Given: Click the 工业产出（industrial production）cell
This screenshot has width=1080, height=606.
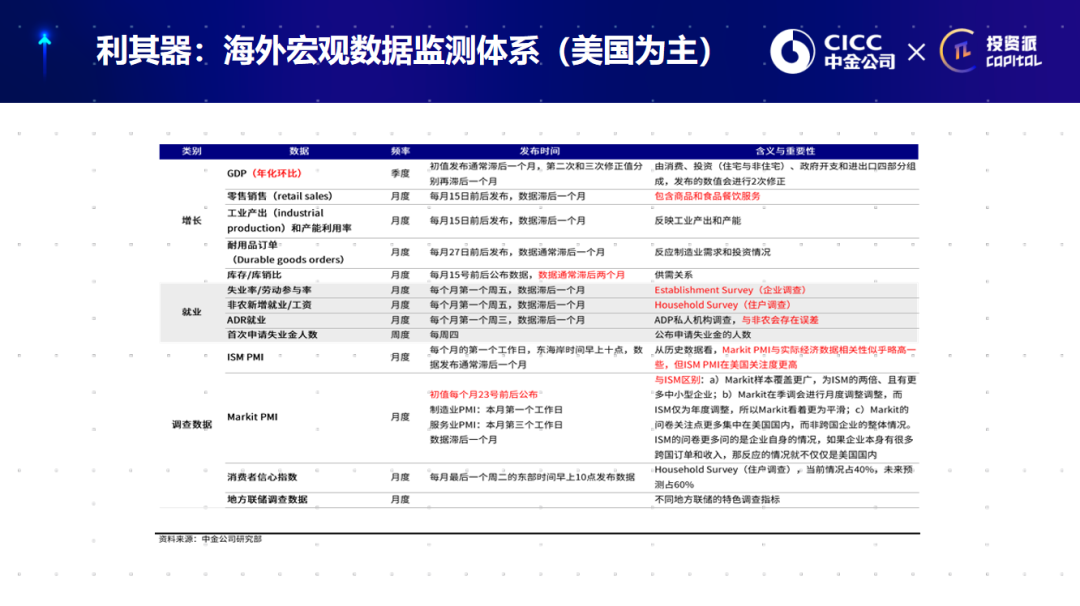Looking at the screenshot, I should pos(289,220).
